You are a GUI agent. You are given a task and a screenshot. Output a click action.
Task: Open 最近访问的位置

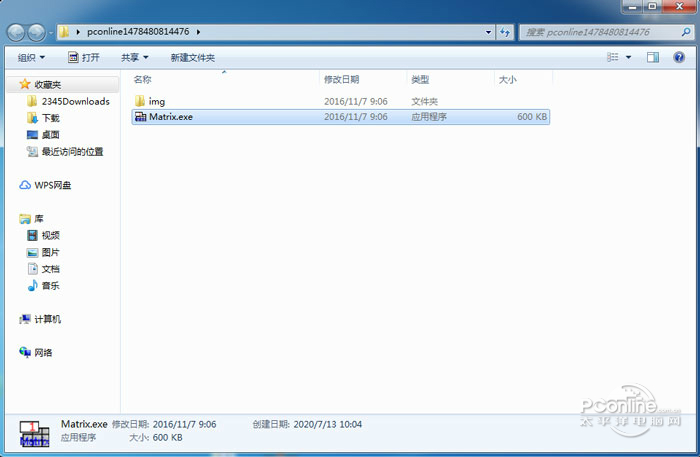[72, 152]
